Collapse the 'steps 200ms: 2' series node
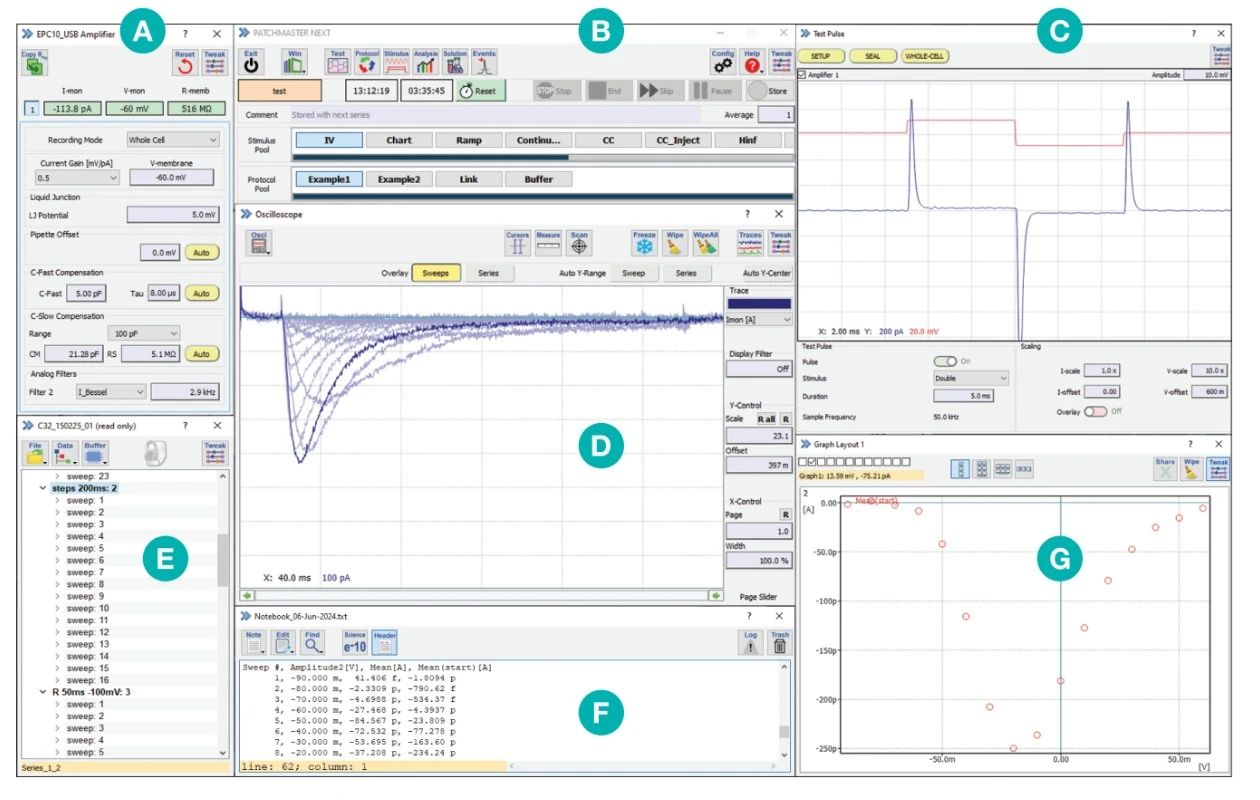1260x800 pixels. (42, 488)
